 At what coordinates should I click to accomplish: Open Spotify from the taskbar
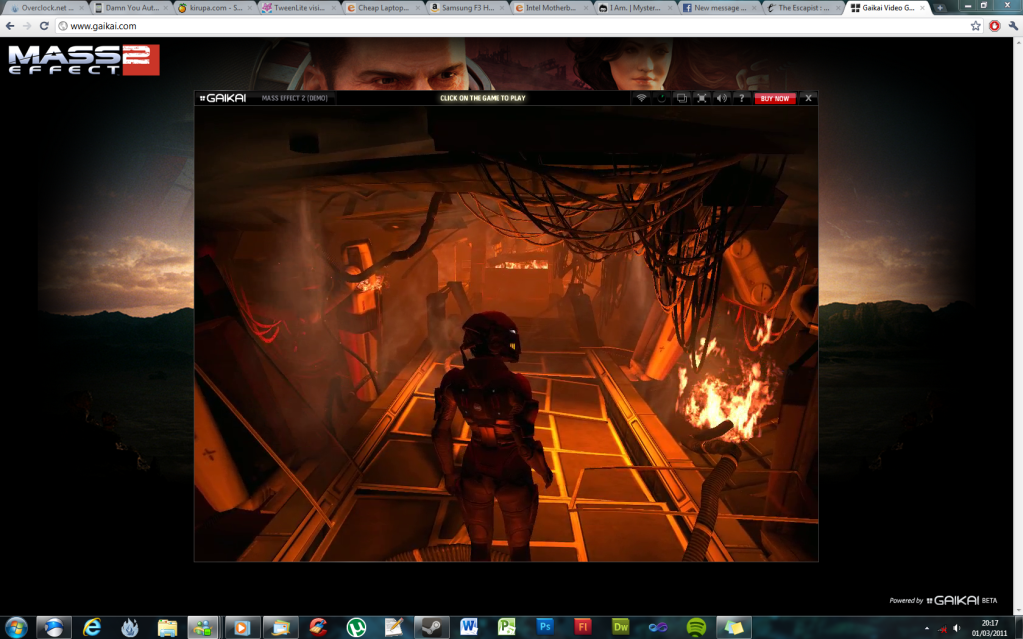pyautogui.click(x=696, y=627)
